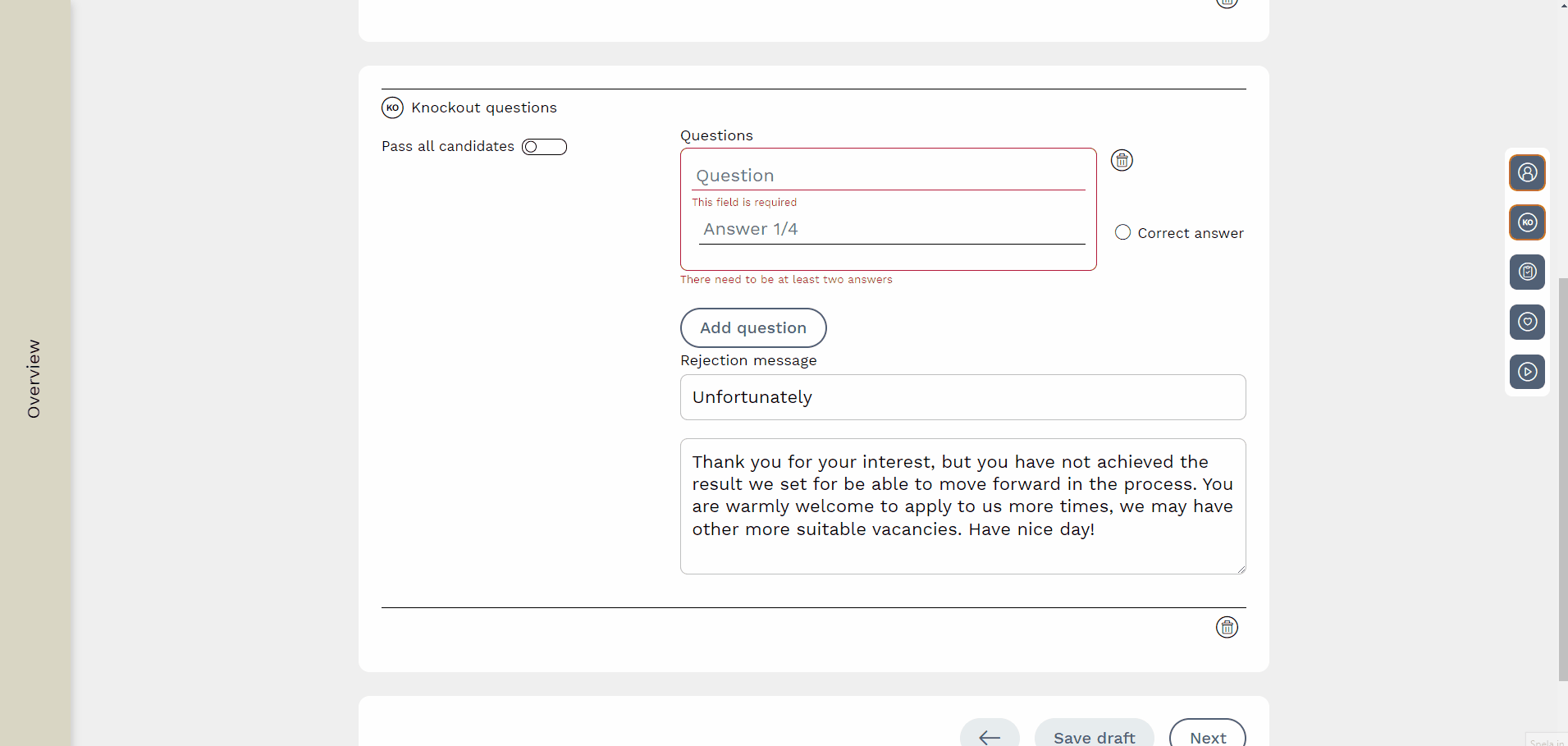Toggle the Pass all candidates switch
Screen dimensions: 1568x746
click(x=544, y=147)
